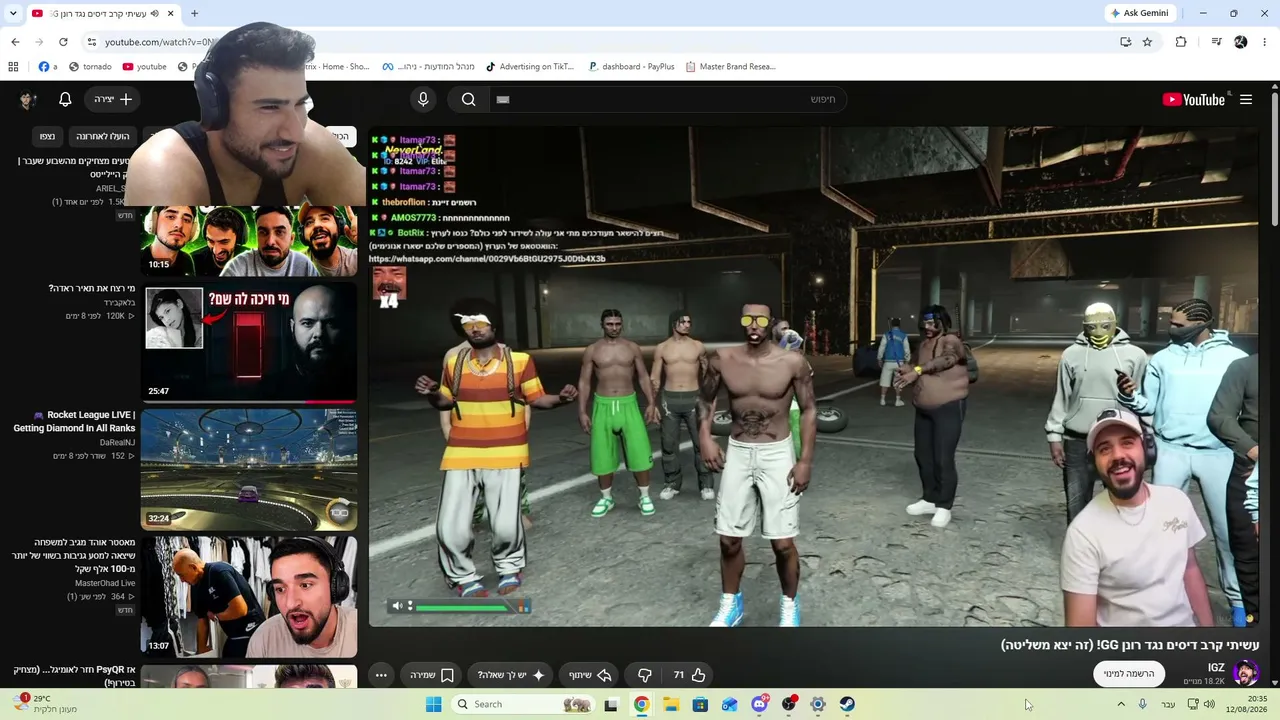Screen dimensions: 1280x720
Task: Open the Master Brand Research bookmark
Action: (x=730, y=67)
